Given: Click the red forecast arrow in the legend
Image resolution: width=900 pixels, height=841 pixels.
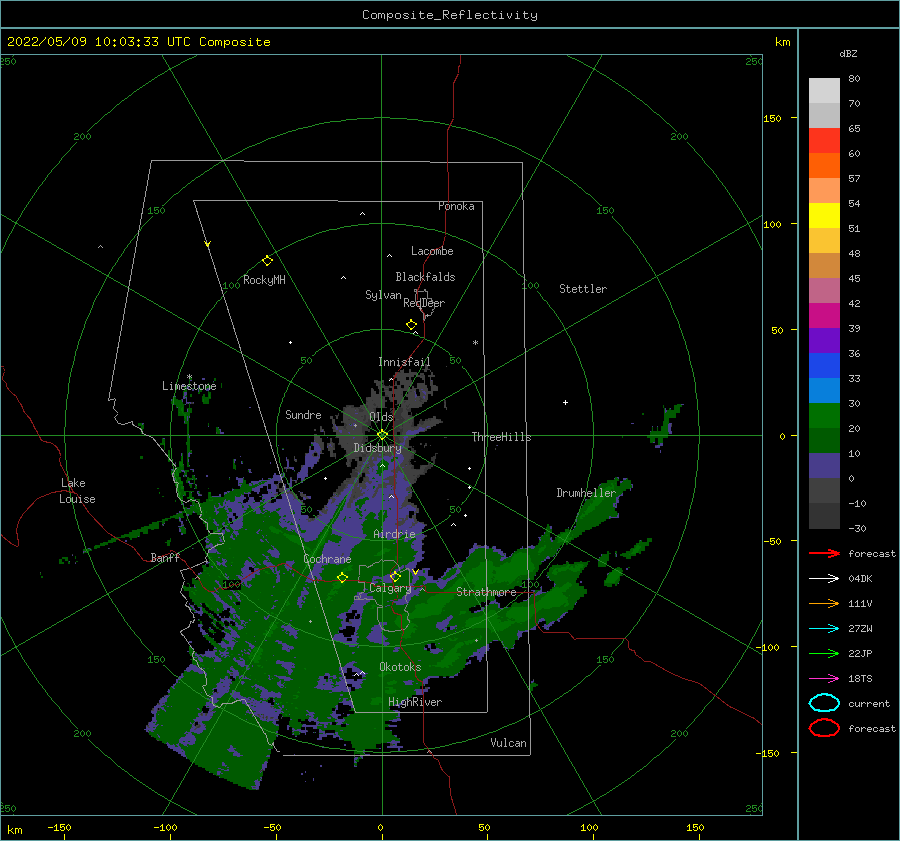Looking at the screenshot, I should coord(824,553).
